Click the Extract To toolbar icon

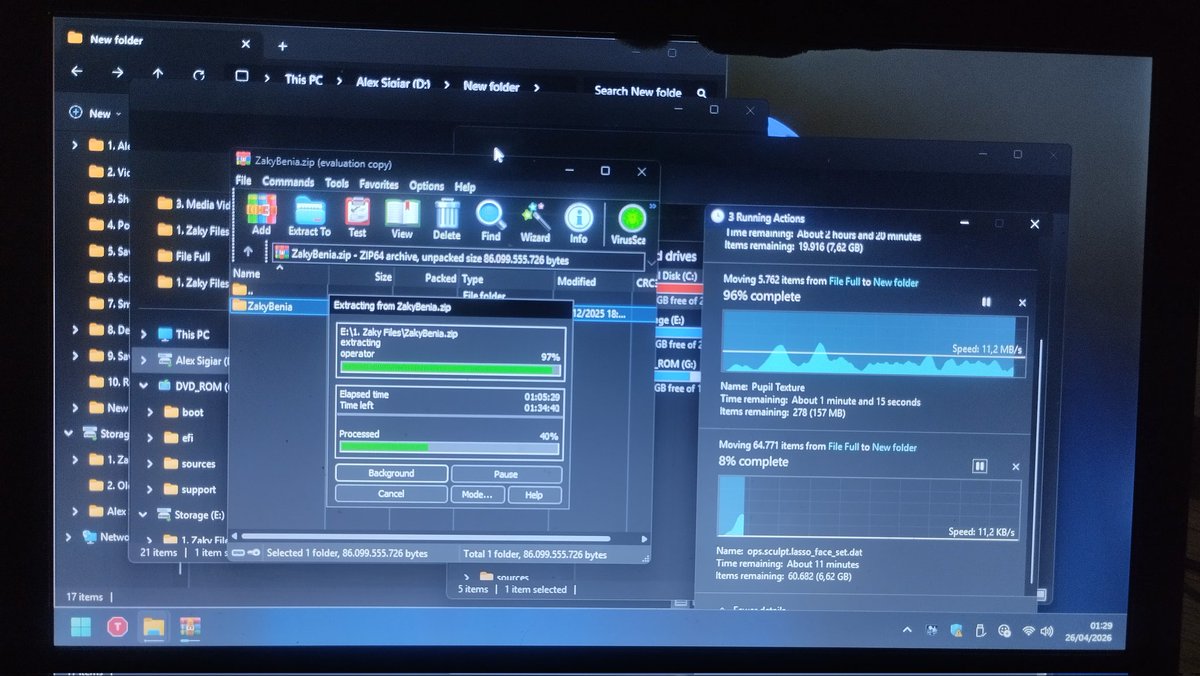309,218
